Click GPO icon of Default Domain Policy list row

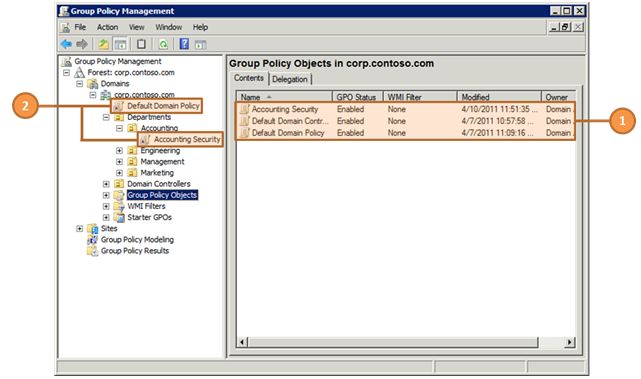(245, 133)
